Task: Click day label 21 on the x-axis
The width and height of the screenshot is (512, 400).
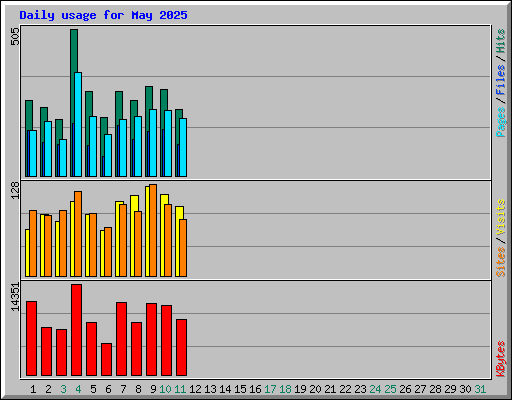Action: coord(330,389)
